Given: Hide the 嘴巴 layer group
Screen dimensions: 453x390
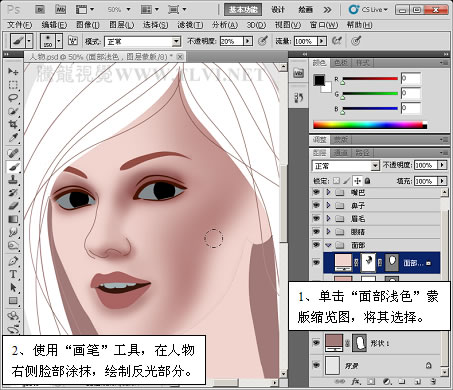Looking at the screenshot, I should [x=316, y=192].
